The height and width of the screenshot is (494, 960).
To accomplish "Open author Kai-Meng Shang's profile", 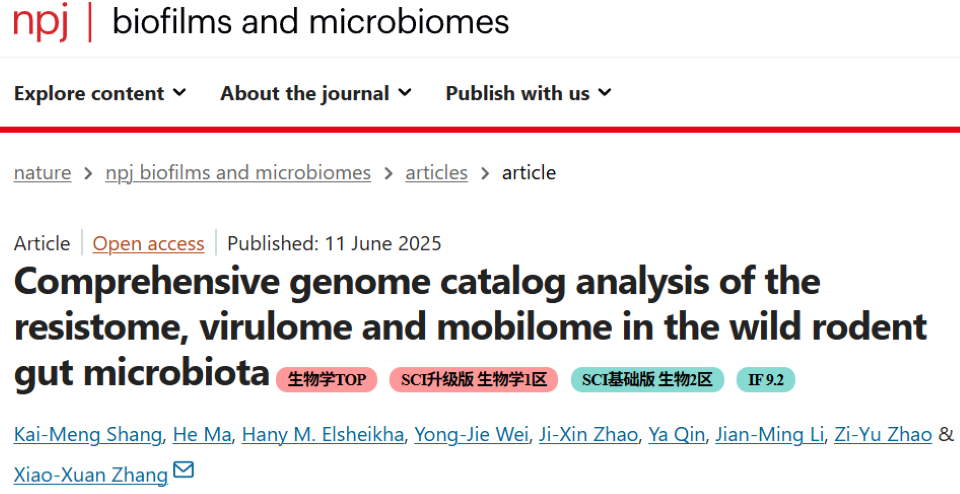I will [x=88, y=434].
